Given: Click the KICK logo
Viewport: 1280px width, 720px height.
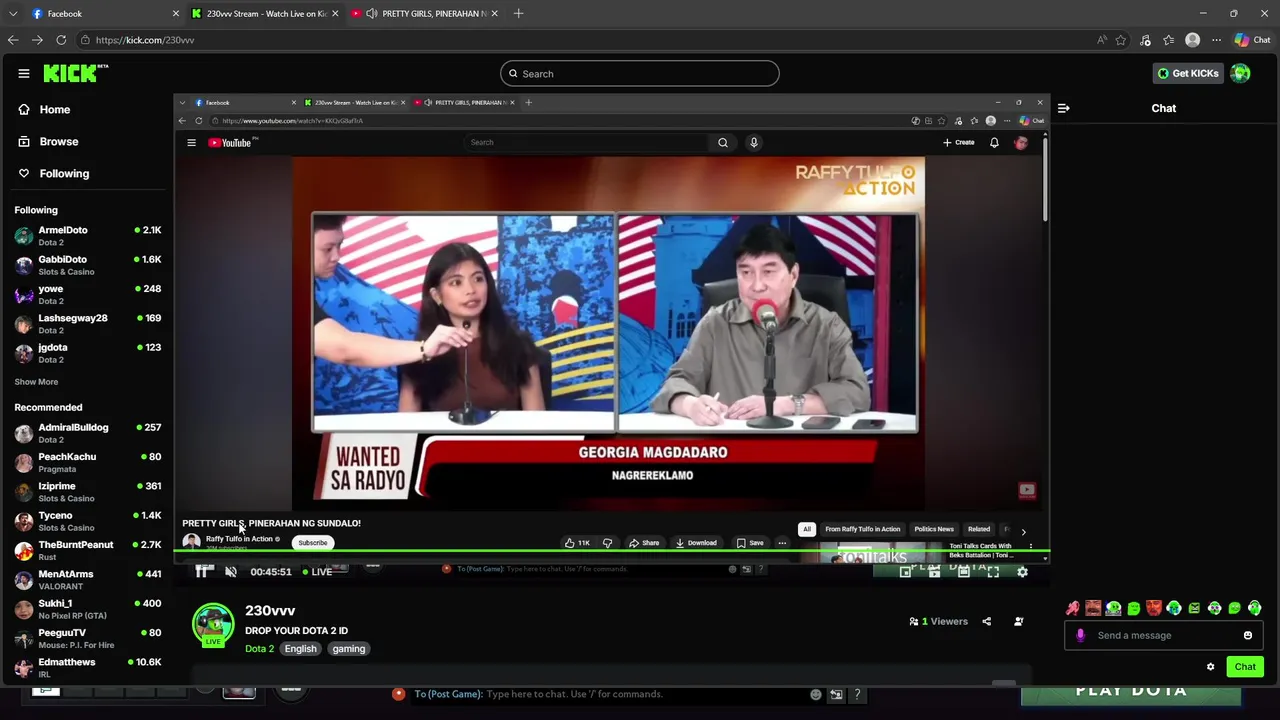Looking at the screenshot, I should tap(74, 73).
